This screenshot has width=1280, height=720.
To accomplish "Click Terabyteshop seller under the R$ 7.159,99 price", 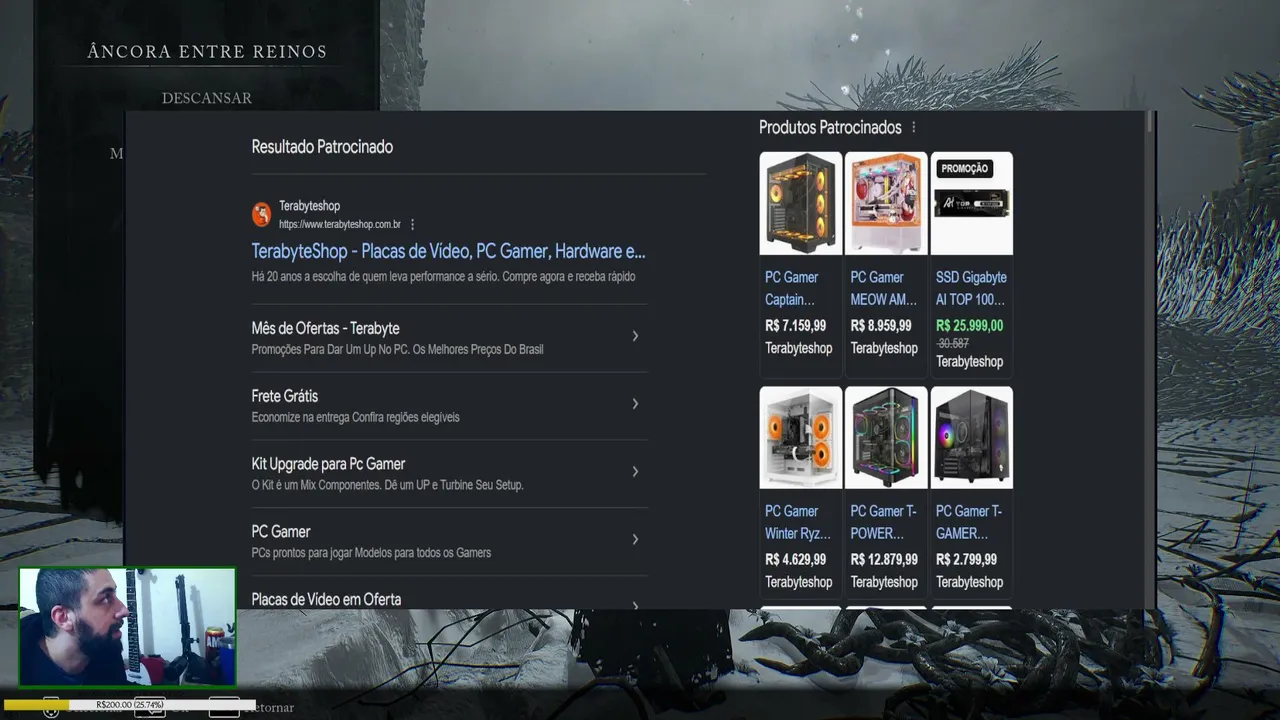I will click(799, 349).
